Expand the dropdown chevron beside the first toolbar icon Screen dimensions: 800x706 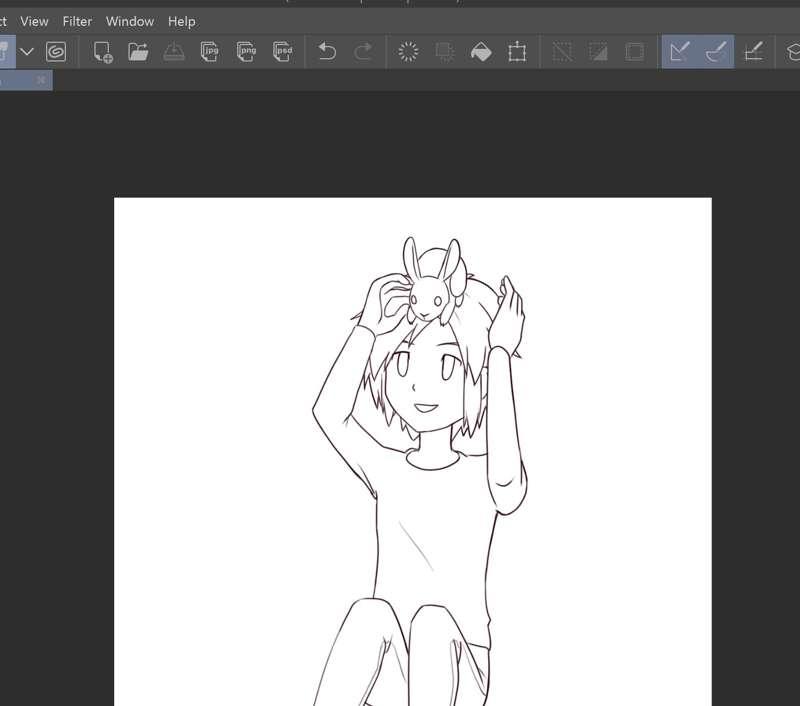[27, 52]
